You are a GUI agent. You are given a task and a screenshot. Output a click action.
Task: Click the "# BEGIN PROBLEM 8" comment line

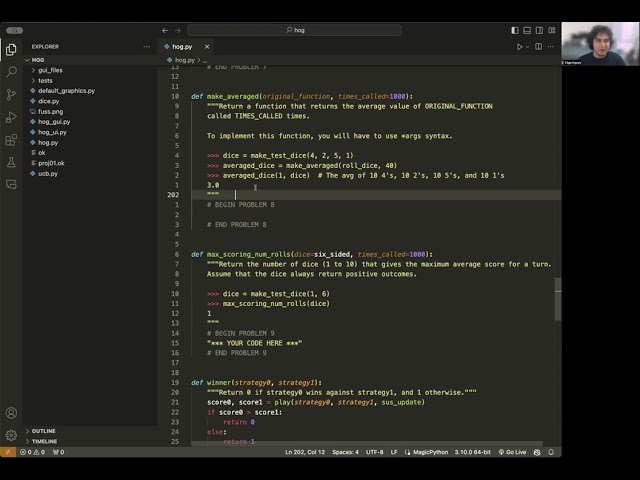[241, 205]
